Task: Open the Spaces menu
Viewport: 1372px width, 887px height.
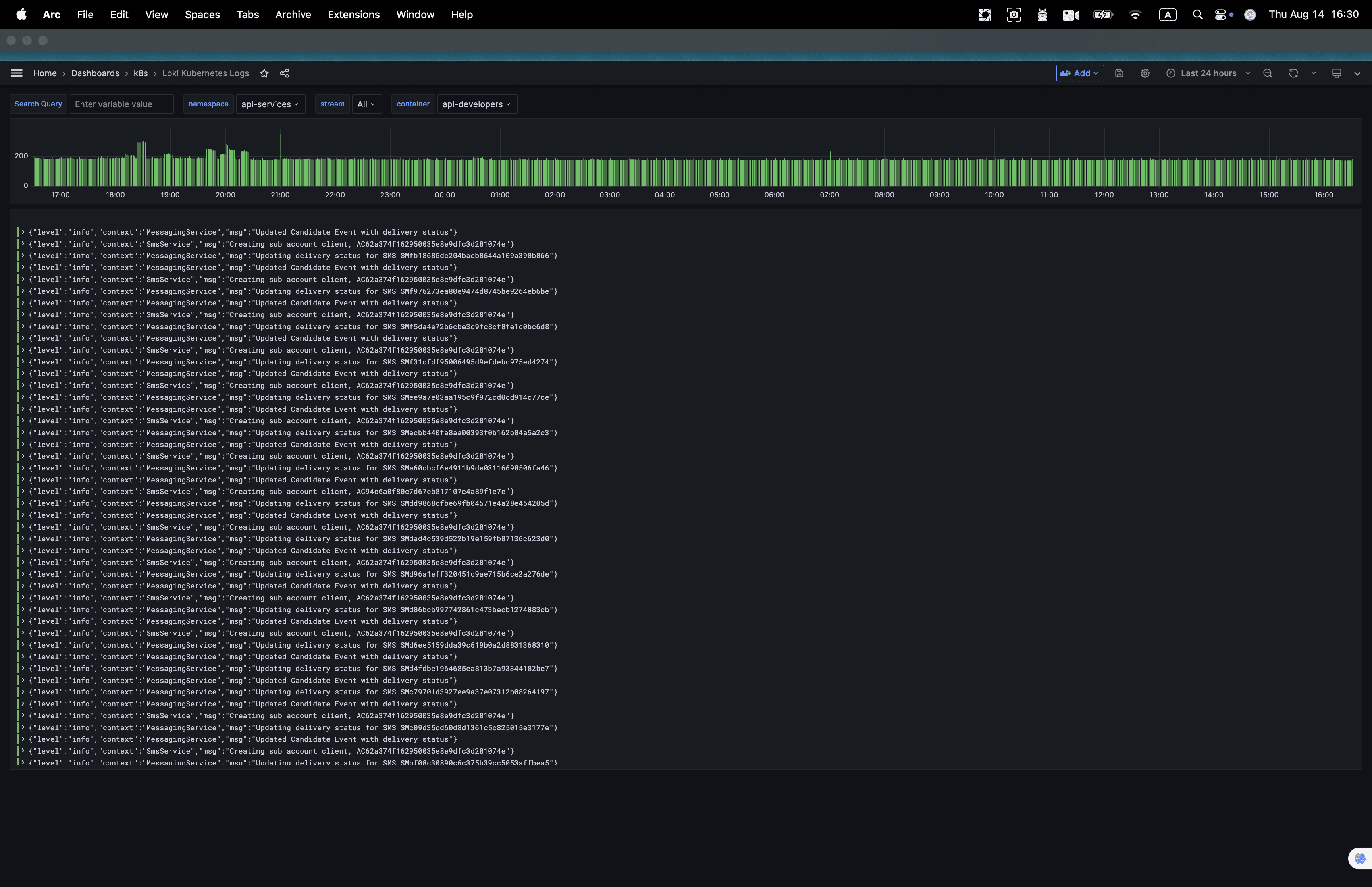Action: click(x=202, y=14)
